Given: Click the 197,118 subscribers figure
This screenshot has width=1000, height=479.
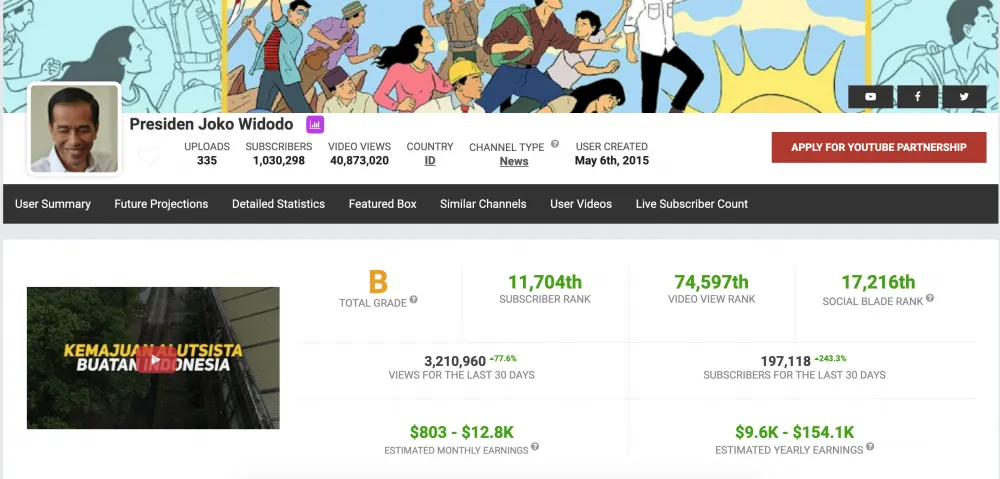Looking at the screenshot, I should 786,362.
